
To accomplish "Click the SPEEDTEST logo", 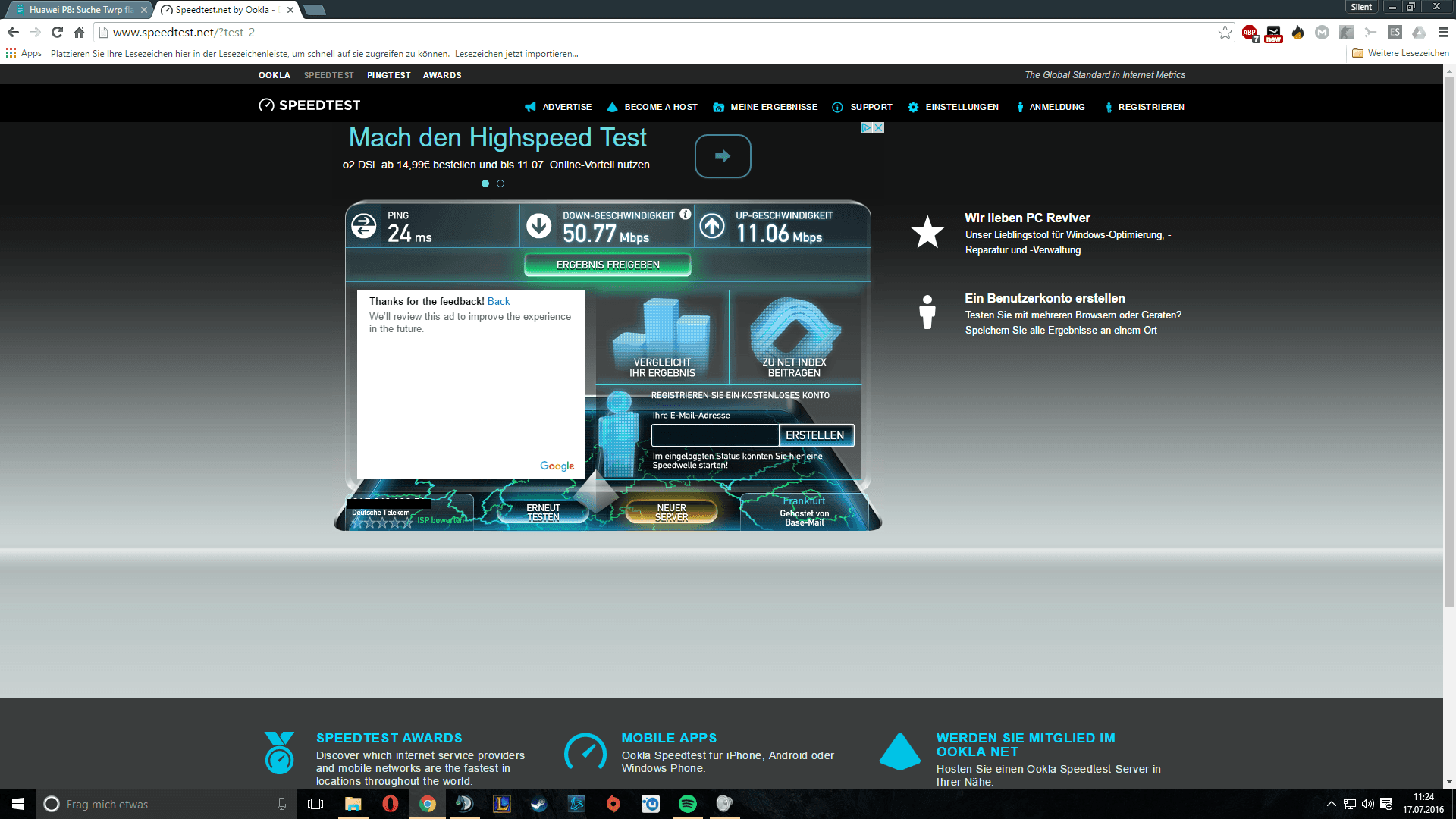I will [x=309, y=105].
